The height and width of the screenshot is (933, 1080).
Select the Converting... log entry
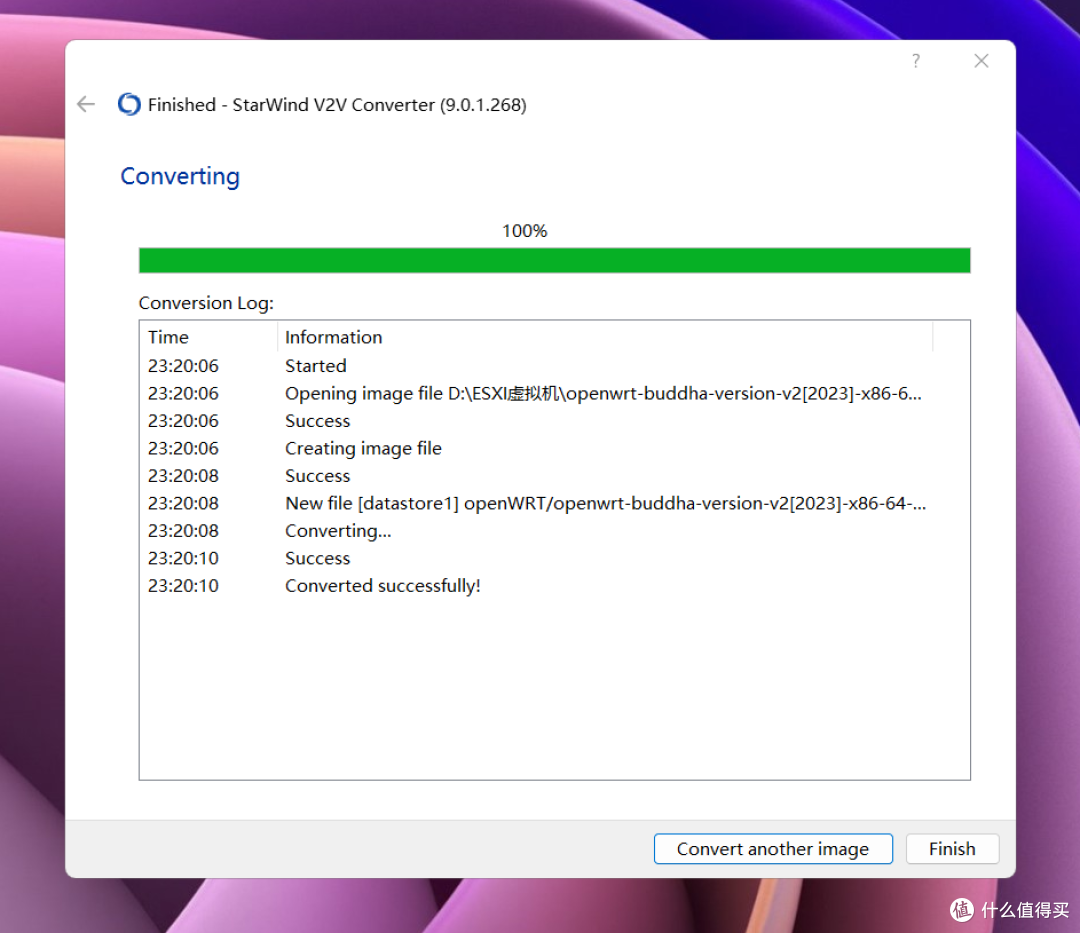338,530
